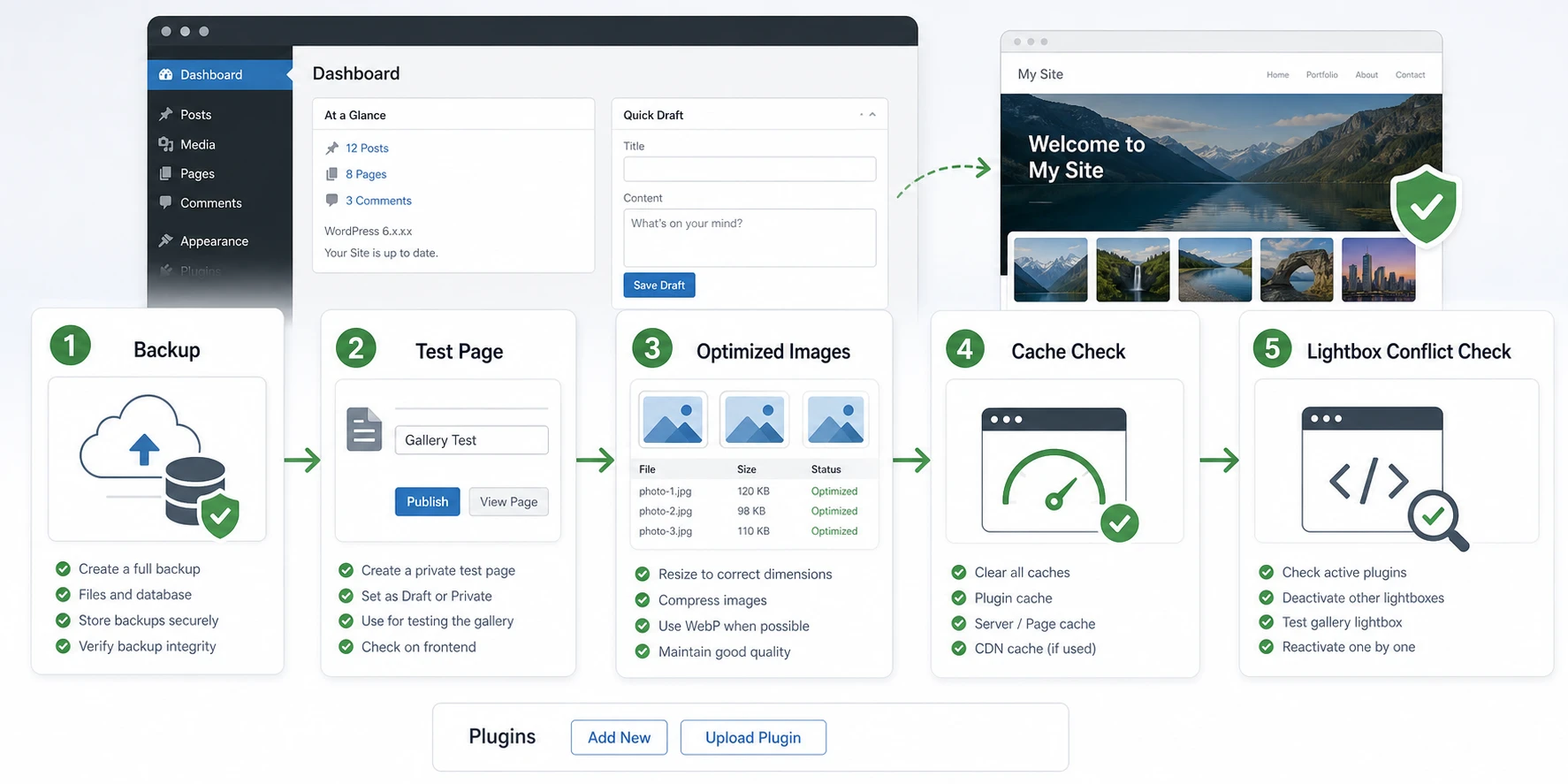The height and width of the screenshot is (784, 1568).
Task: Collapse the Quick Draft panel with the caret
Action: (872, 115)
